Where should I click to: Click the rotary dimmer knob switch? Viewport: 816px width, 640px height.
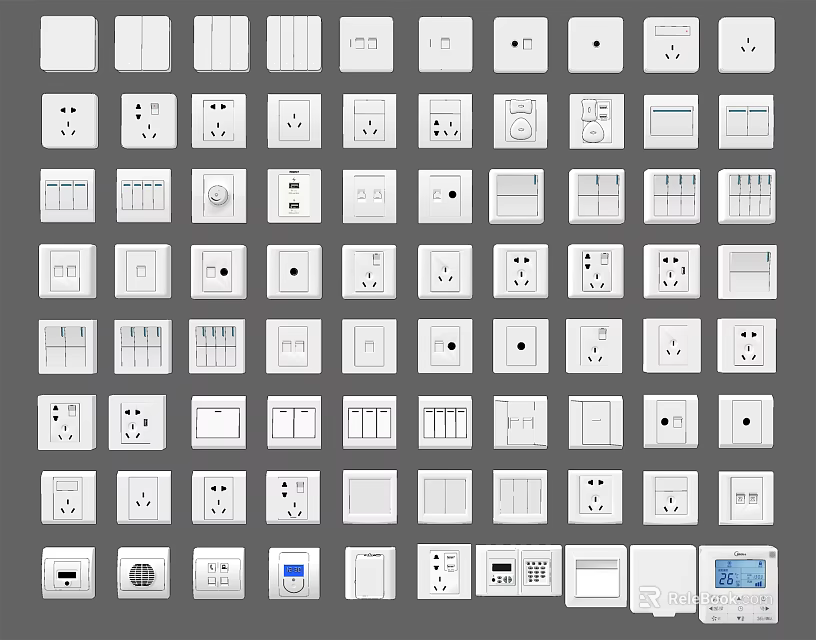[x=219, y=196]
